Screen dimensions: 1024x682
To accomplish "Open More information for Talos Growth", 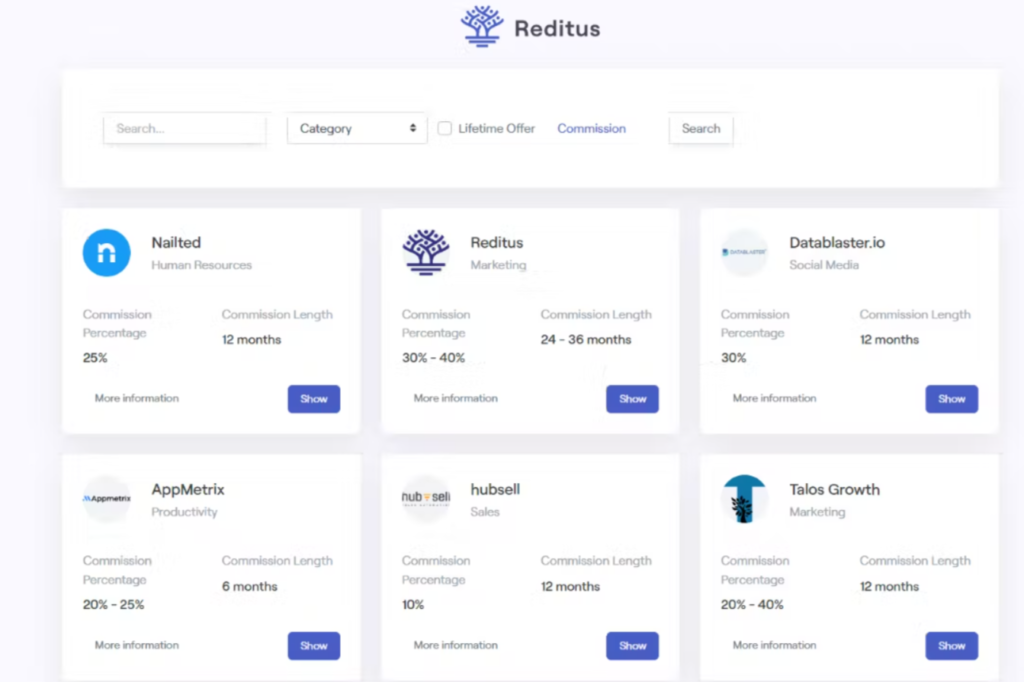I will click(775, 645).
